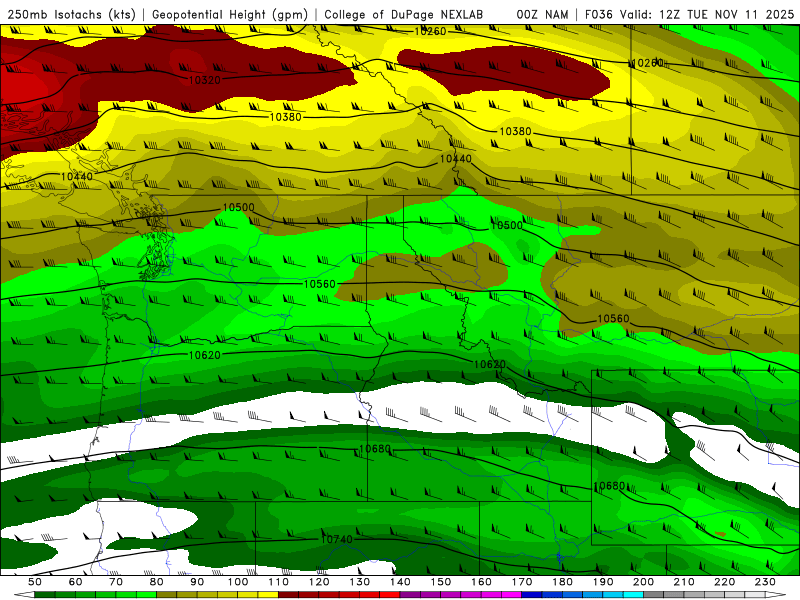
Task: Click the 150 value on the color scale
Action: click(x=441, y=582)
